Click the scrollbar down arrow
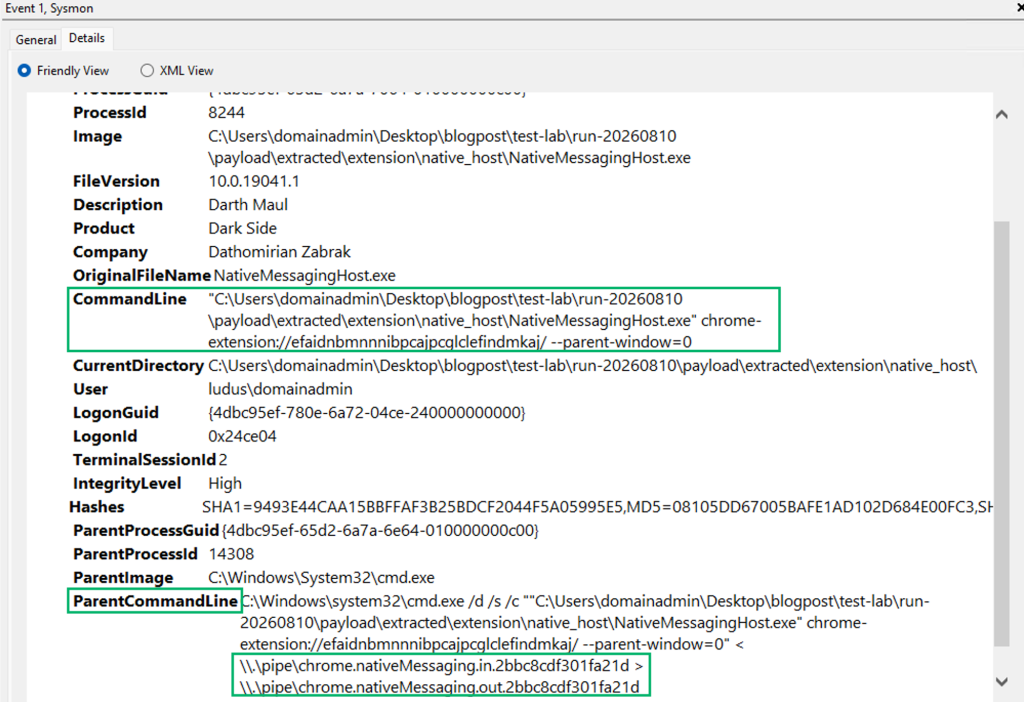Image resolution: width=1024 pixels, height=702 pixels. 1002,681
